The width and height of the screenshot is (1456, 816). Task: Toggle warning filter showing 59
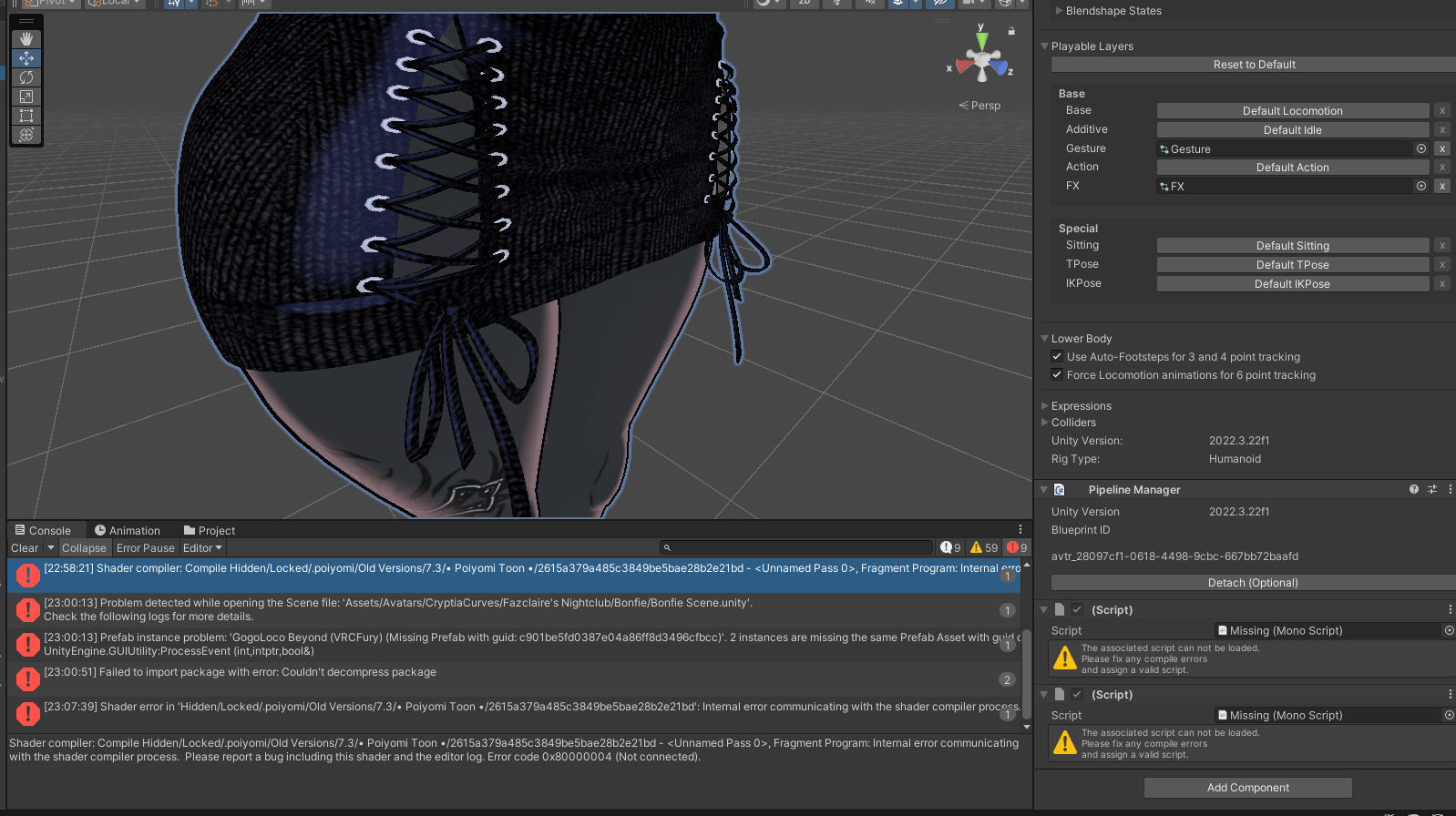[984, 547]
